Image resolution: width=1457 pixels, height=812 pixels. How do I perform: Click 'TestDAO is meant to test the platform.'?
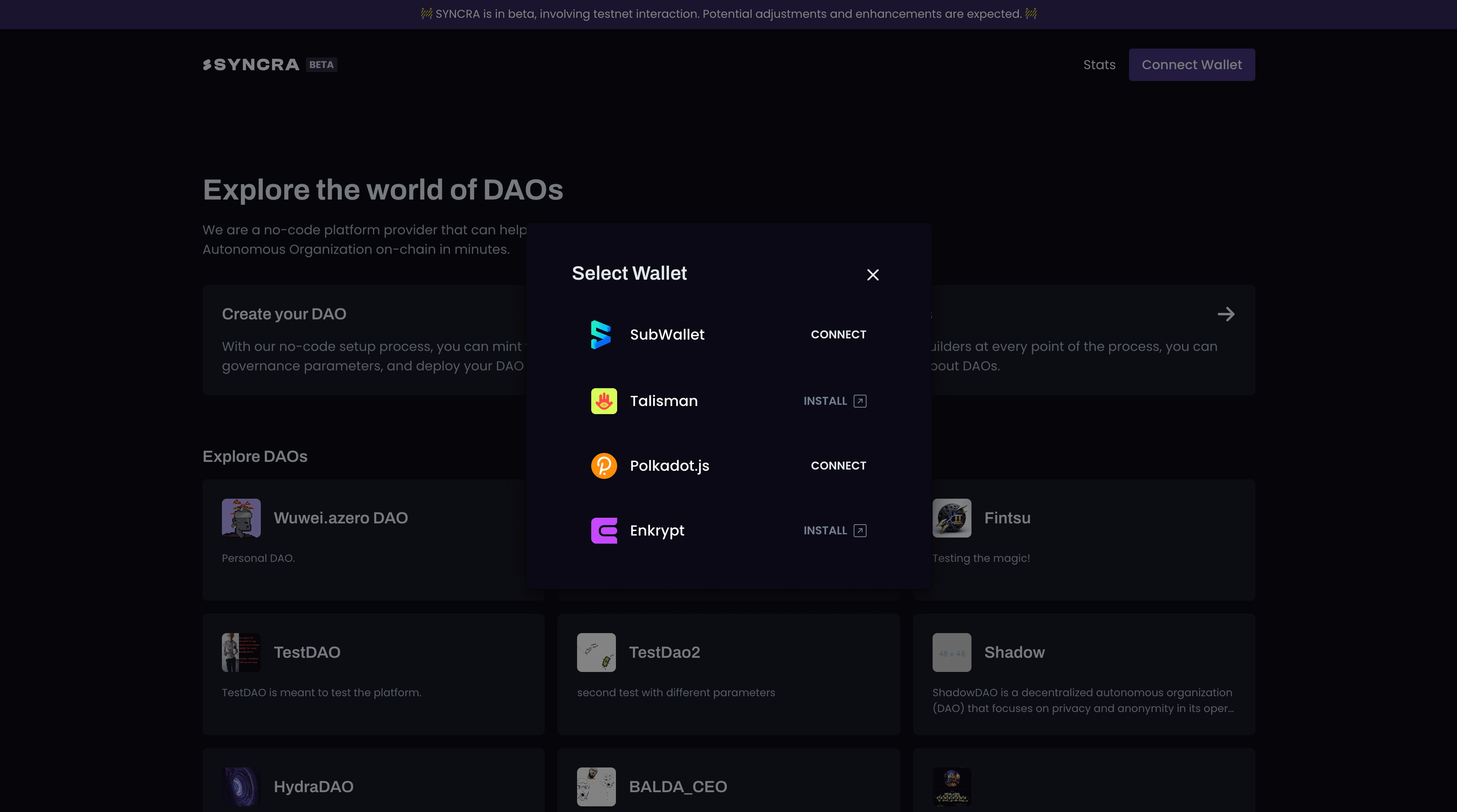coord(321,693)
